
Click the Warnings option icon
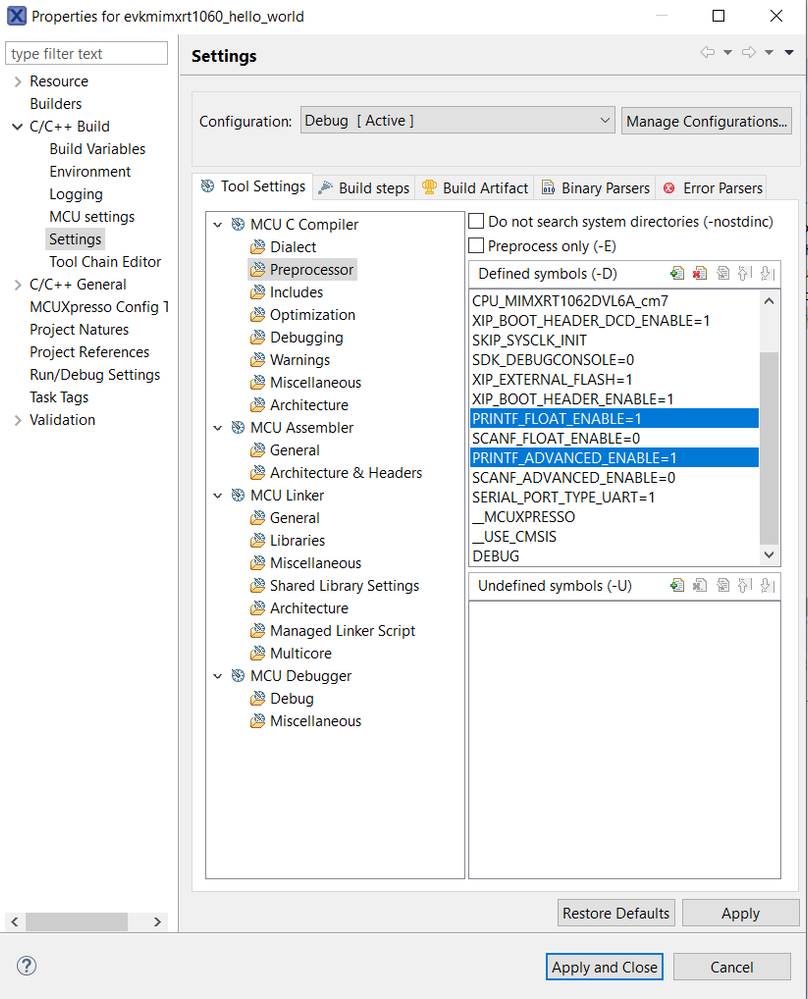pyautogui.click(x=257, y=360)
